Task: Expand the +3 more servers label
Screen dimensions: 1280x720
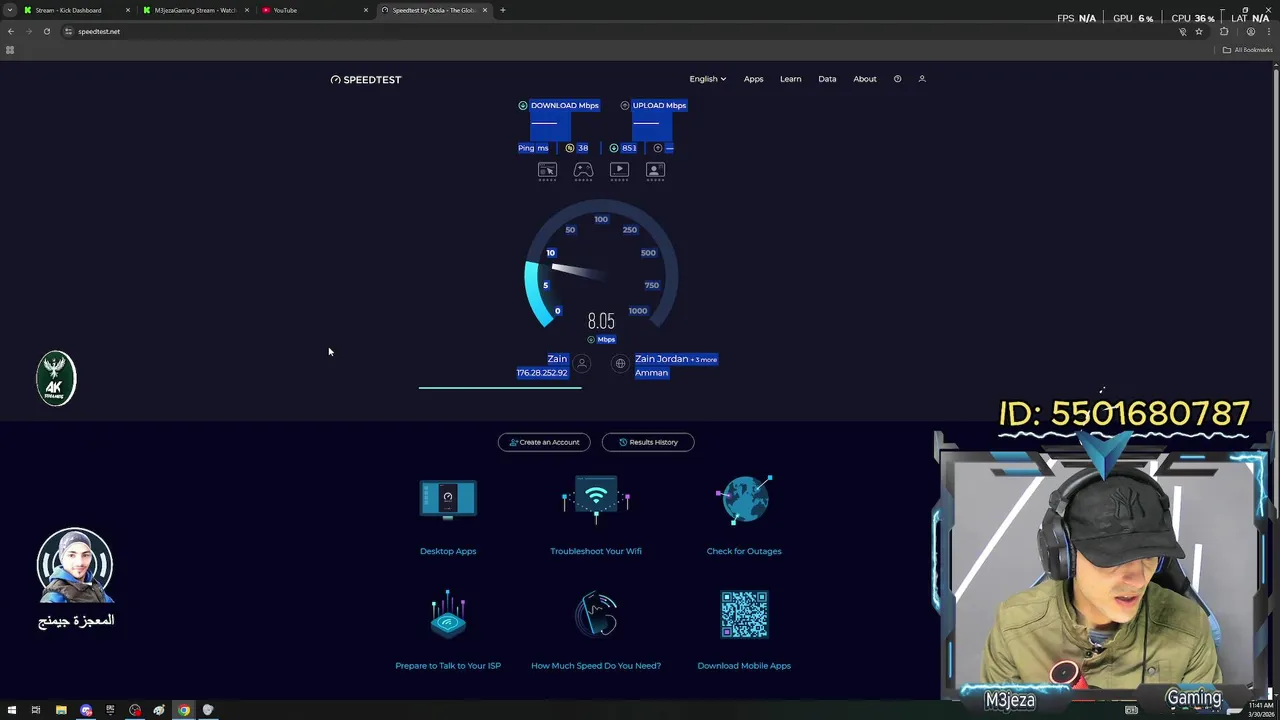Action: 704,359
